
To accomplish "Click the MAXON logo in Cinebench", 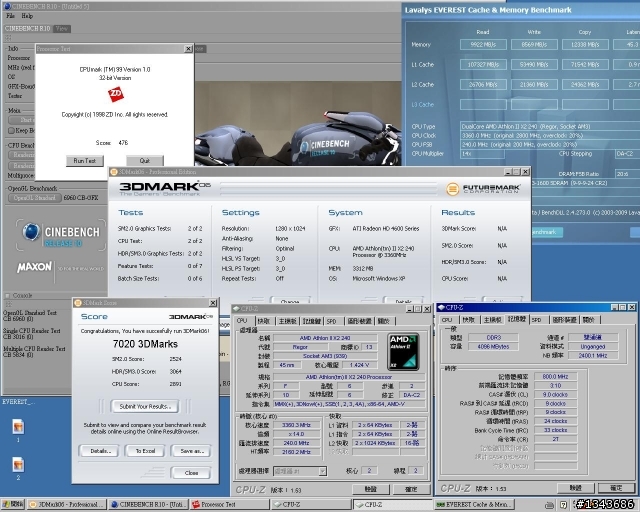I will (x=34, y=267).
